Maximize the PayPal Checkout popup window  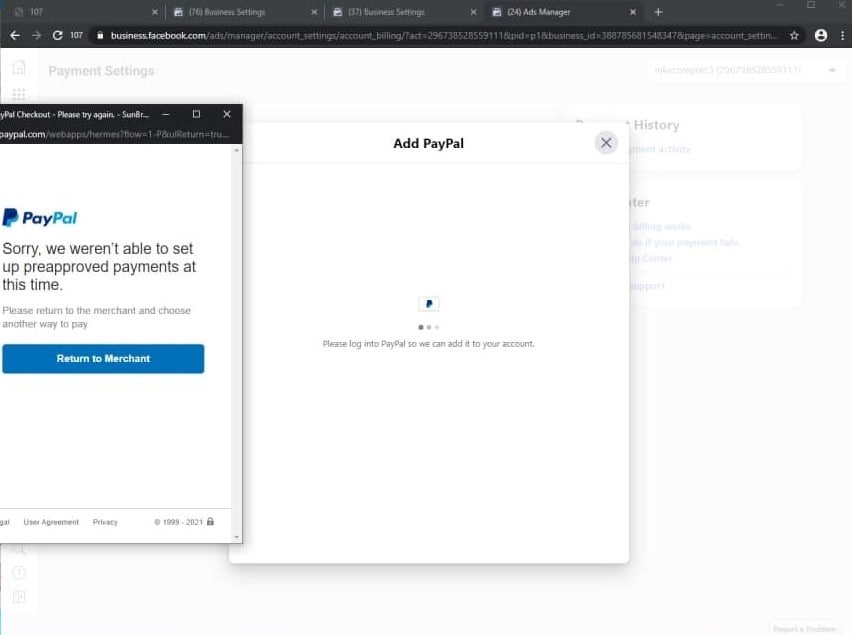pos(196,114)
